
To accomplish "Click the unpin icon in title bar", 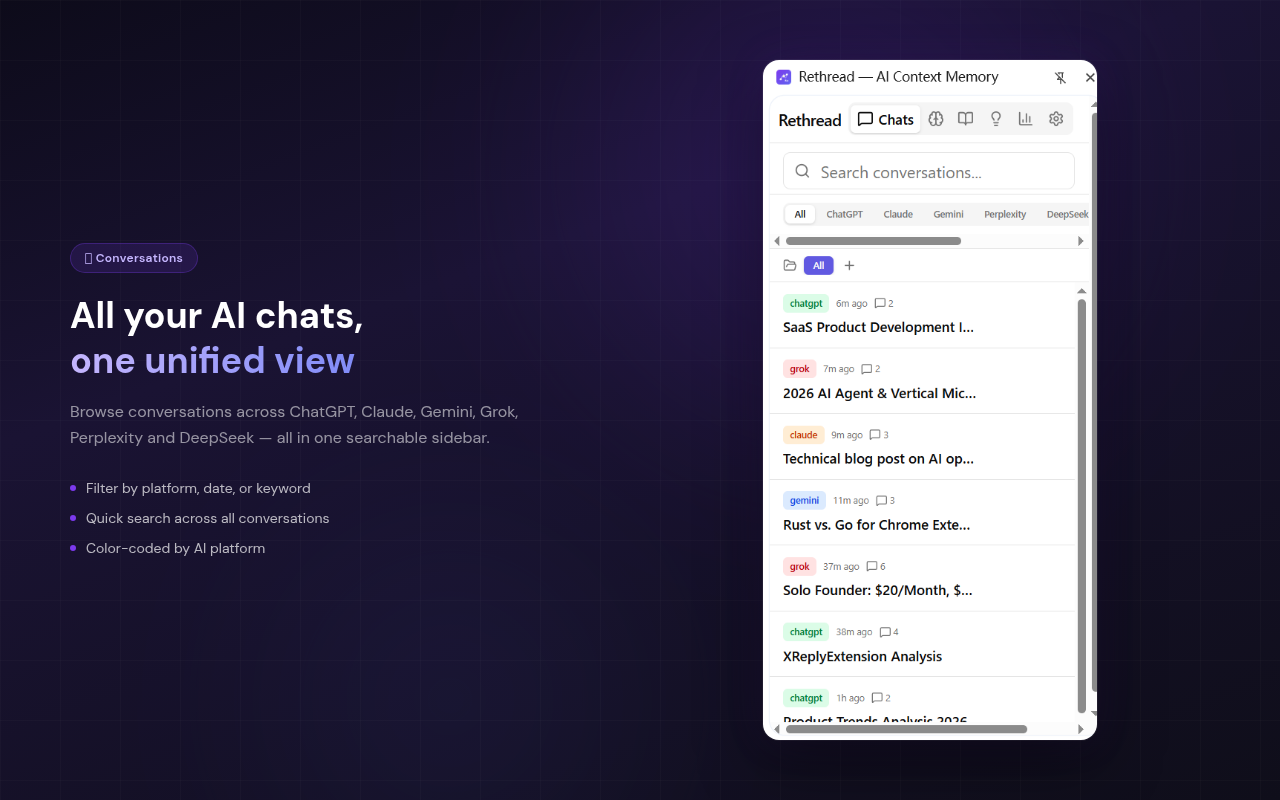I will [x=1061, y=77].
